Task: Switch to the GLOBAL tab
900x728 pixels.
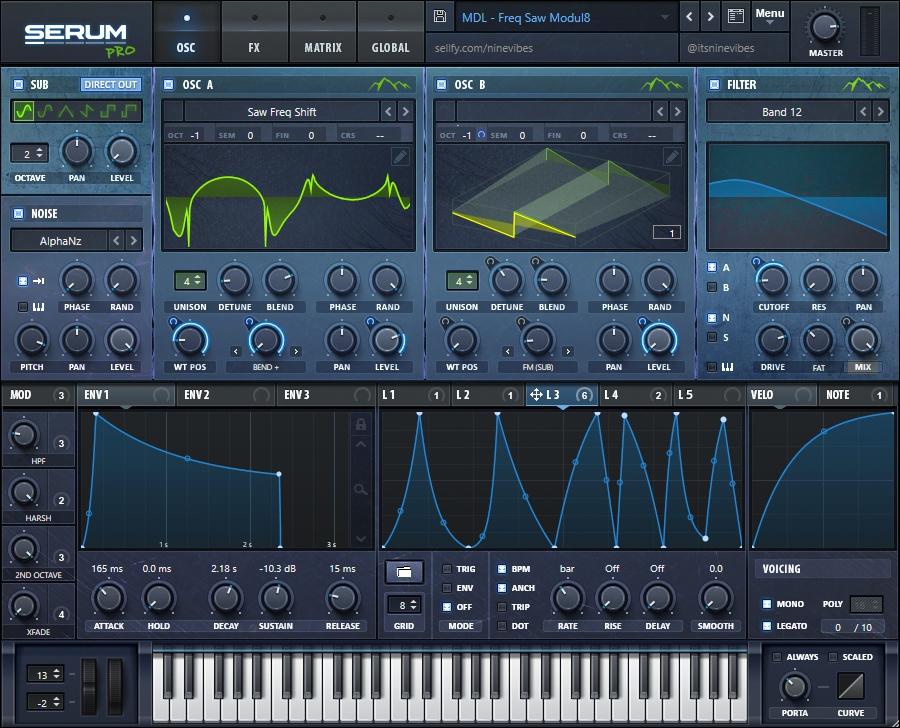Action: (x=390, y=32)
